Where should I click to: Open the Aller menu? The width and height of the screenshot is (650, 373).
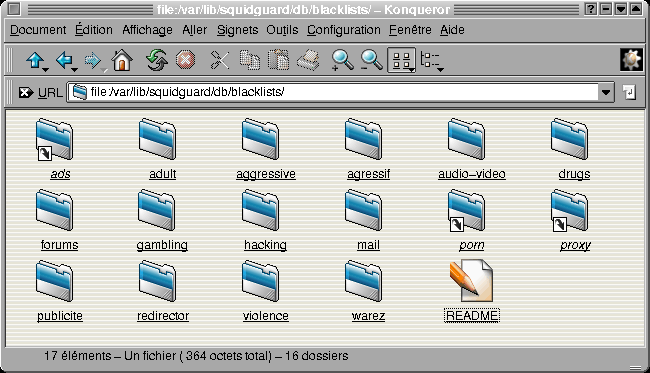coord(194,30)
